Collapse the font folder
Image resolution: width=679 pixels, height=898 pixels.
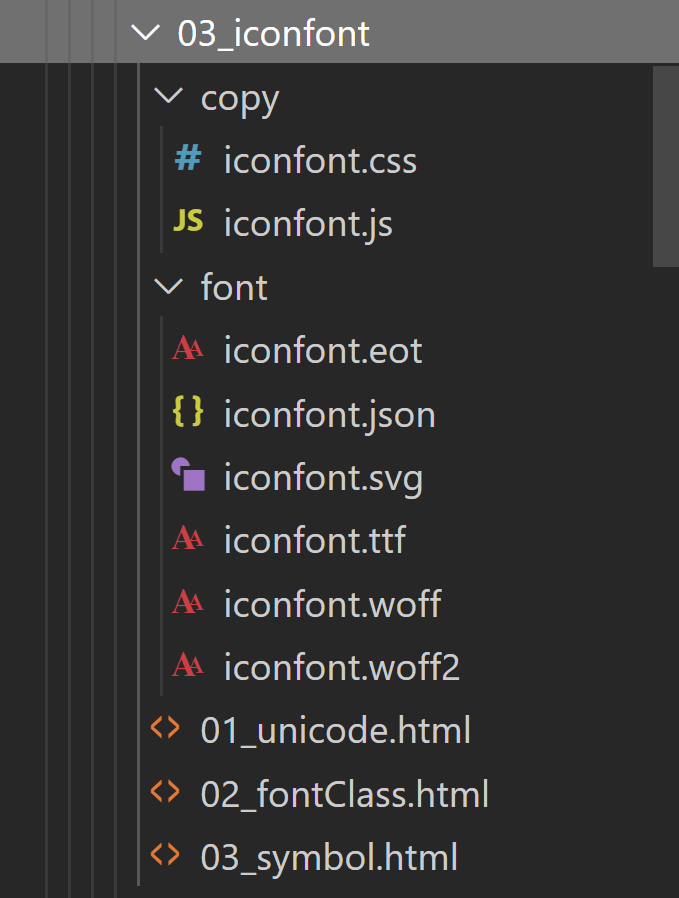coord(168,287)
